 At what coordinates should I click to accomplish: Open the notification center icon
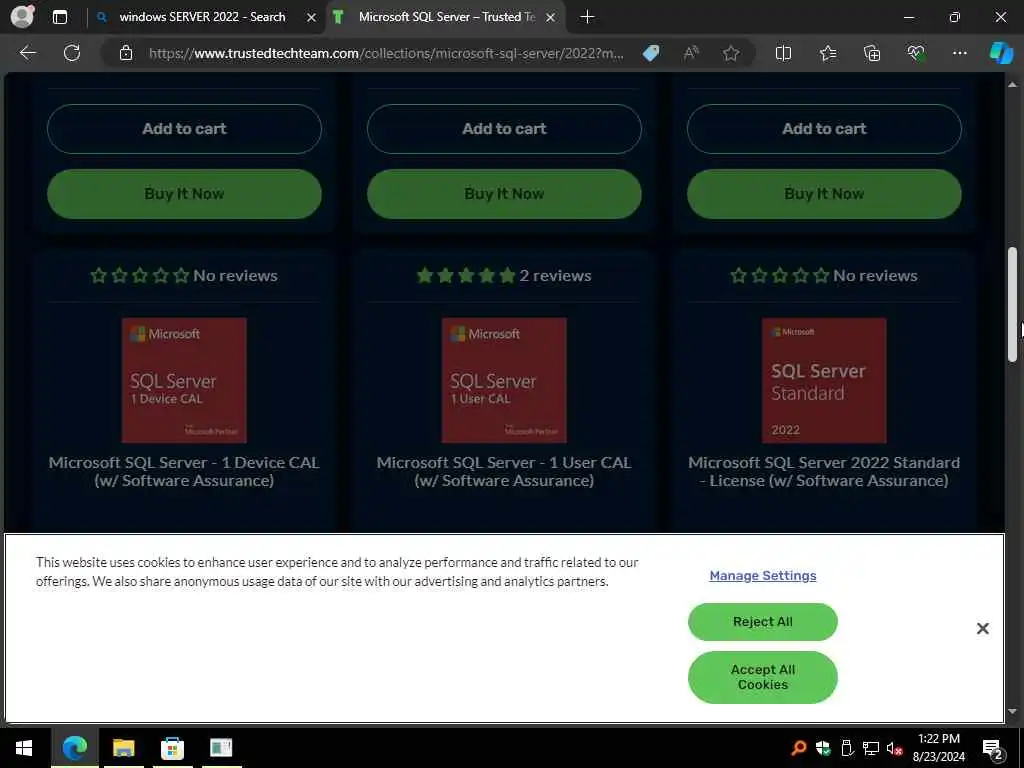993,749
